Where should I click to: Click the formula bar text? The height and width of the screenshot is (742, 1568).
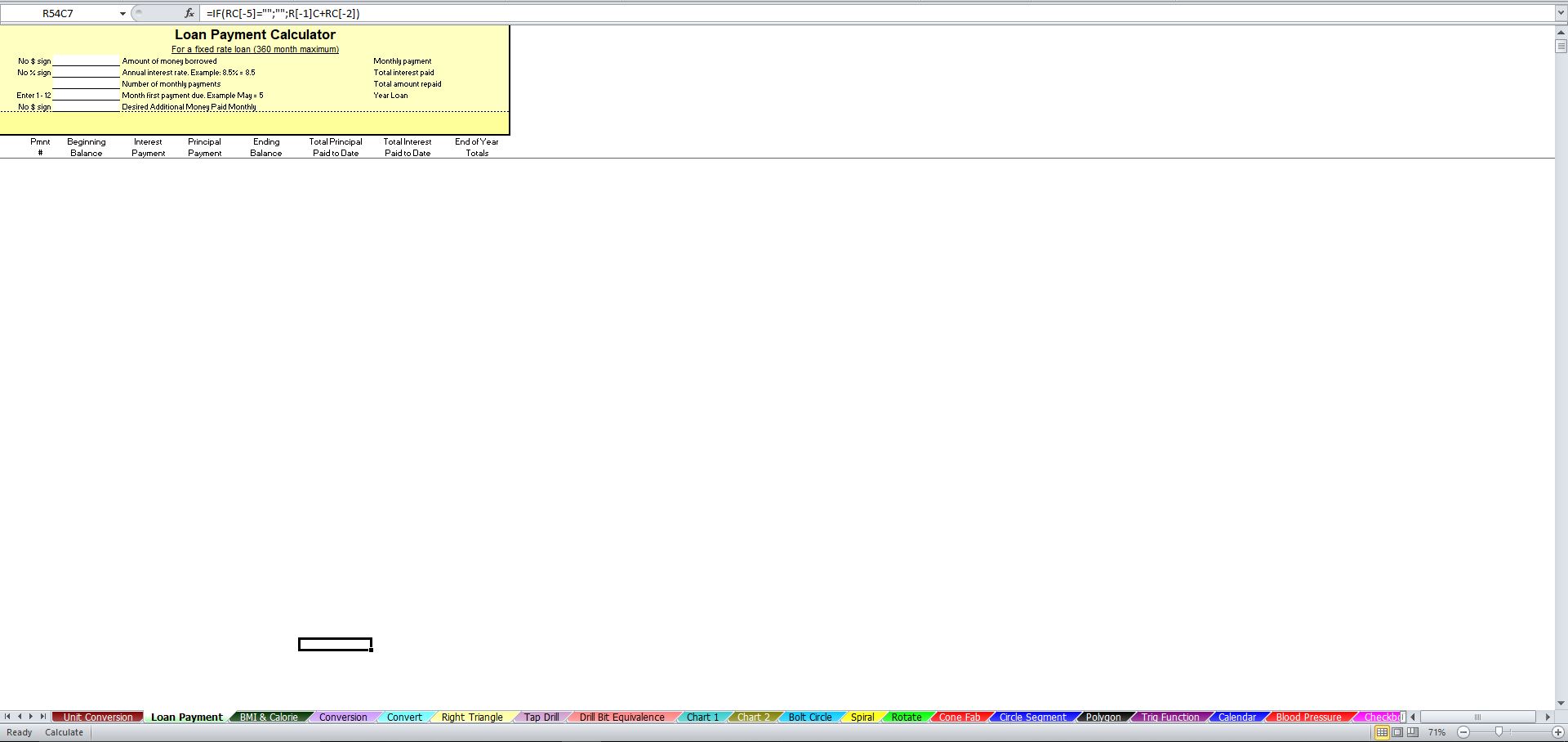[x=283, y=13]
